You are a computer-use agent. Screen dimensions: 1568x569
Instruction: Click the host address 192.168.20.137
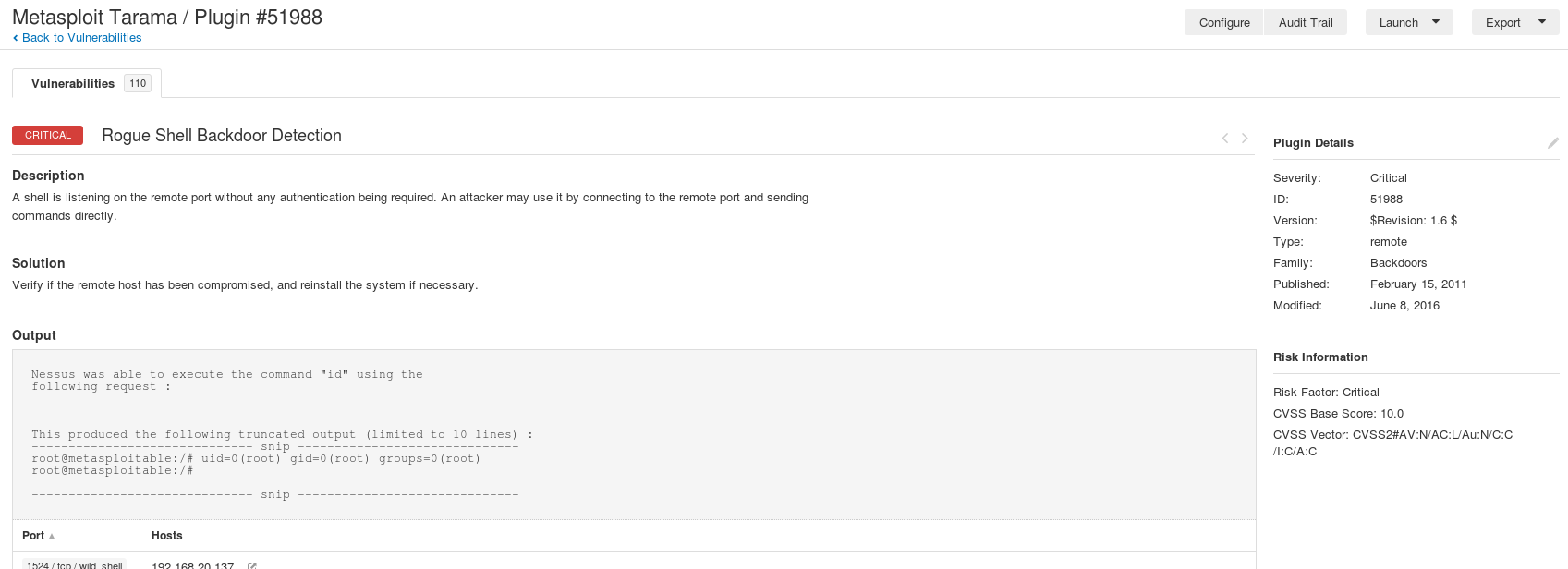coord(192,565)
